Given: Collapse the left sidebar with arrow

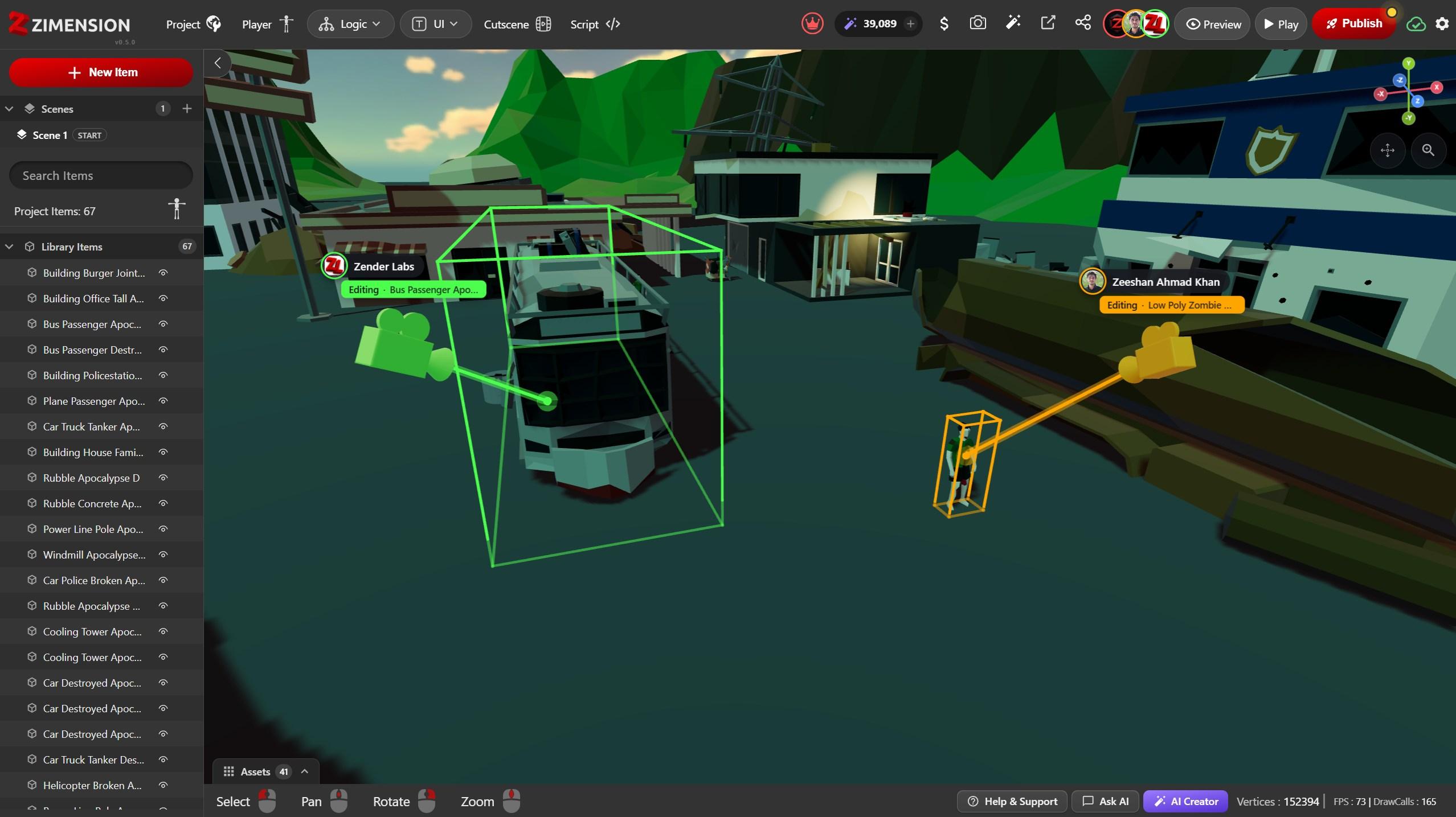Looking at the screenshot, I should (218, 63).
